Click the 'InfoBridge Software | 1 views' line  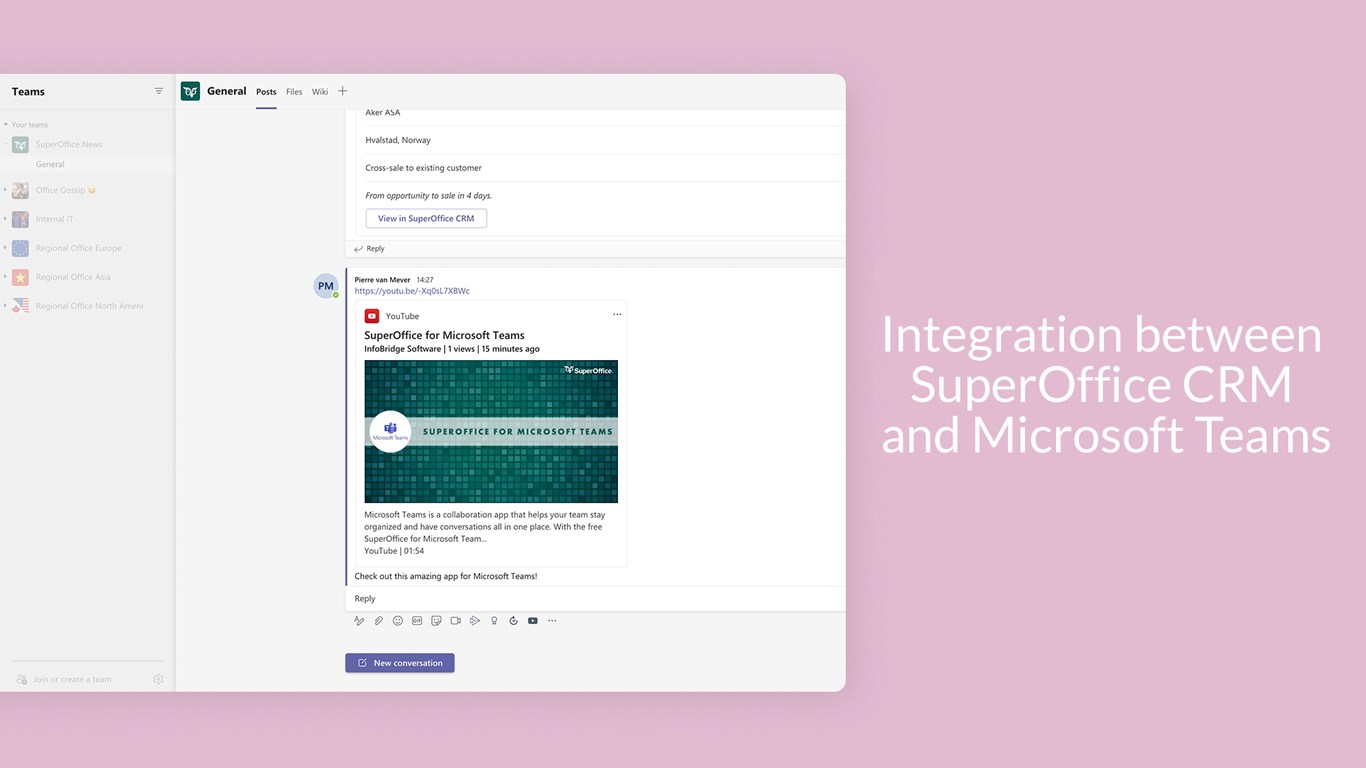[x=452, y=349]
